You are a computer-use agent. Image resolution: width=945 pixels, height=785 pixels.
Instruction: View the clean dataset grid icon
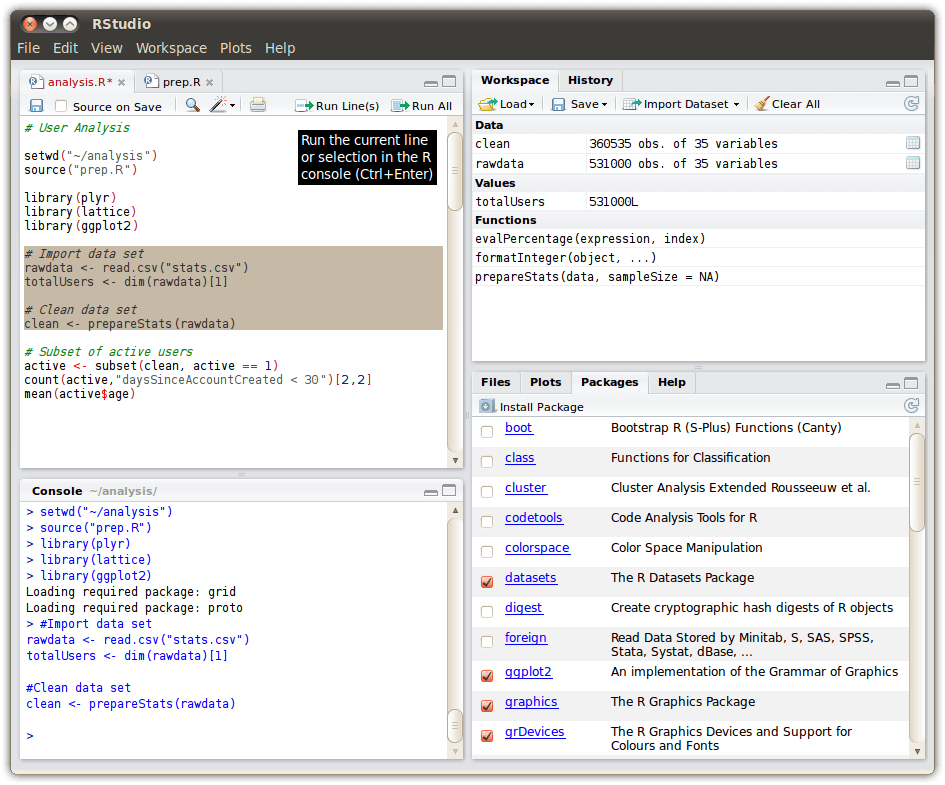(912, 143)
